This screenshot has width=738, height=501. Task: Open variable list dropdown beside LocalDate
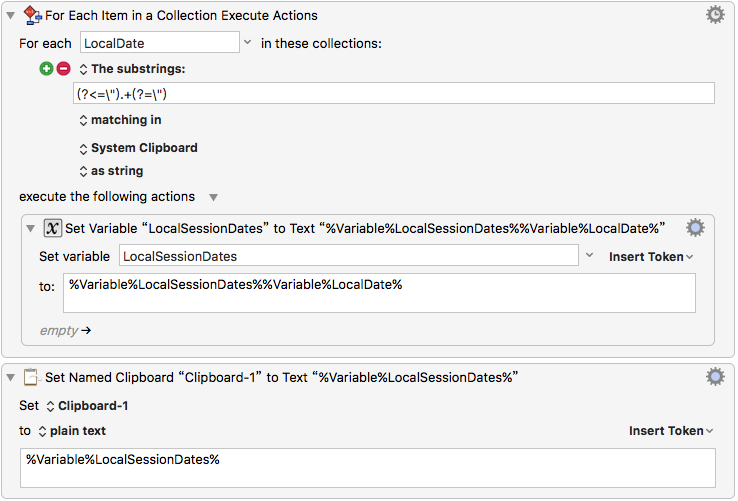248,43
